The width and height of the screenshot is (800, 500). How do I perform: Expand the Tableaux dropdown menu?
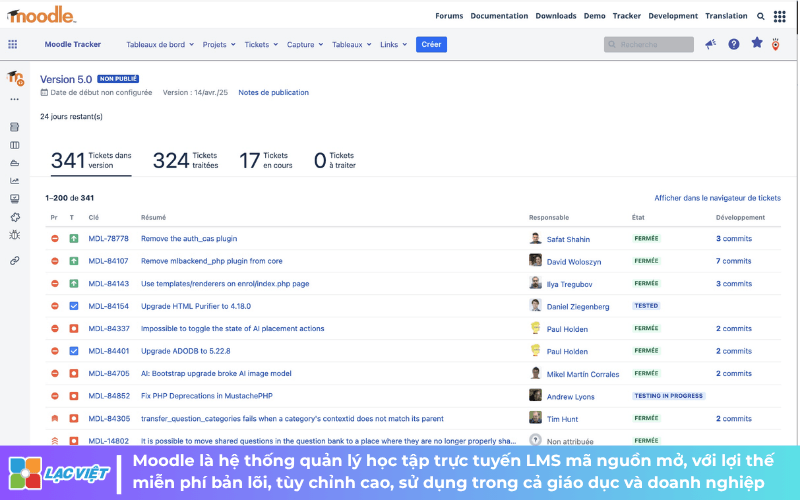tap(352, 44)
